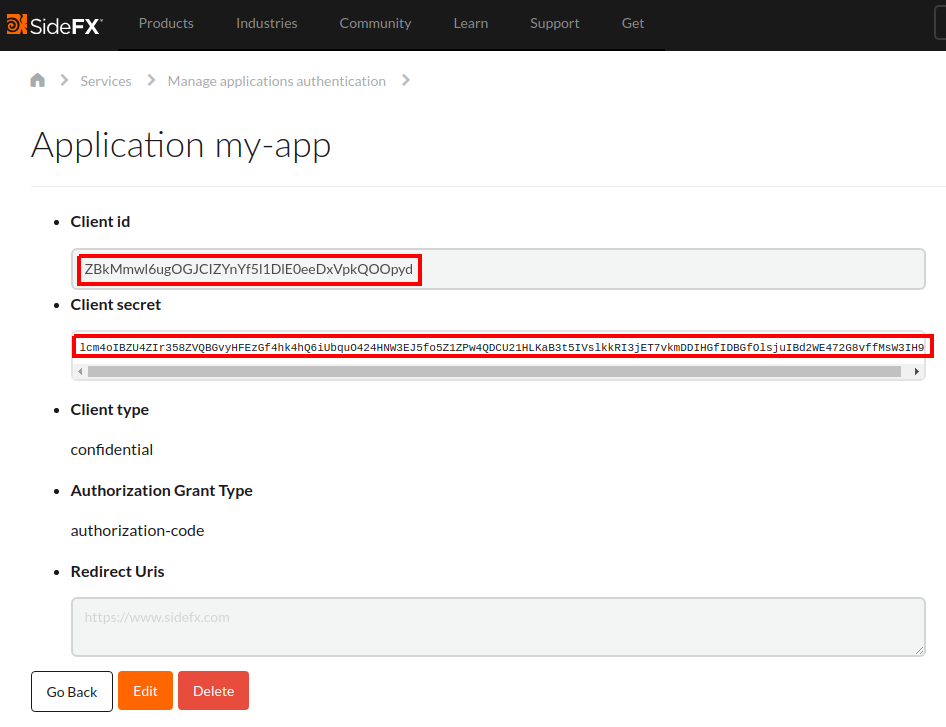Expand the Support navigation menu

555,23
